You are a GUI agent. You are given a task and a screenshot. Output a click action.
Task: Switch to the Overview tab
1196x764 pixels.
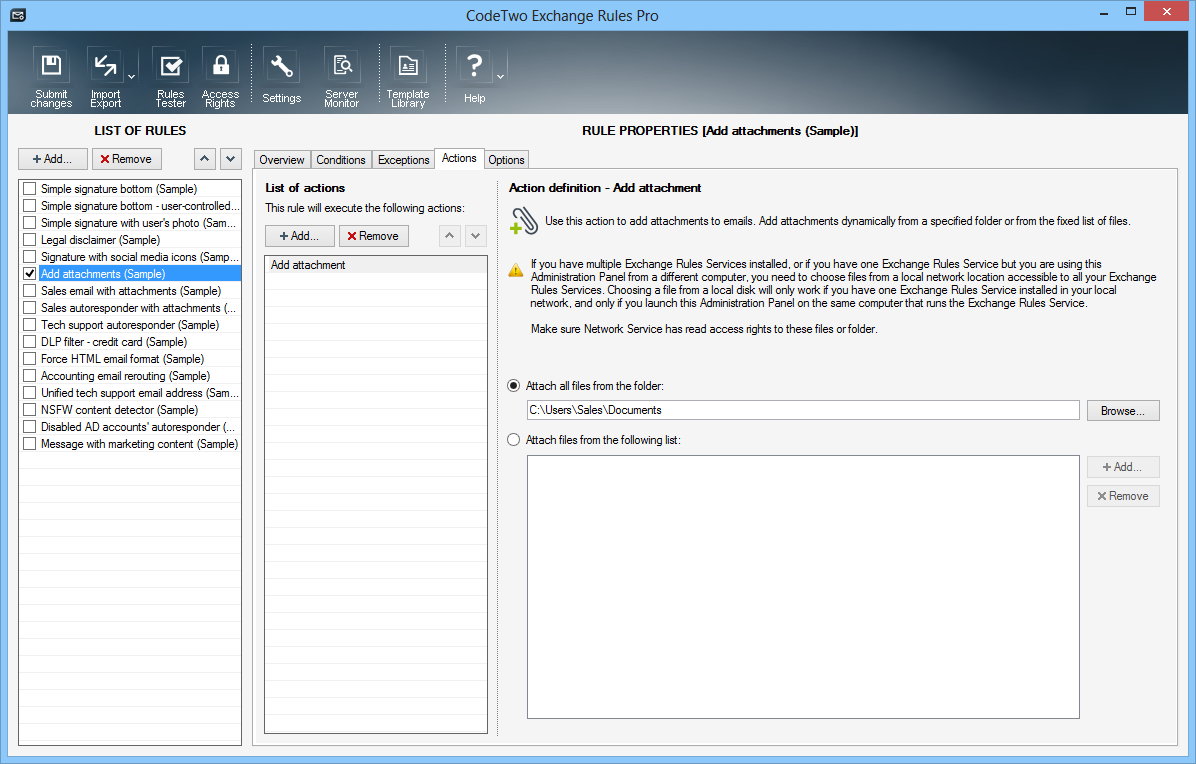281,159
